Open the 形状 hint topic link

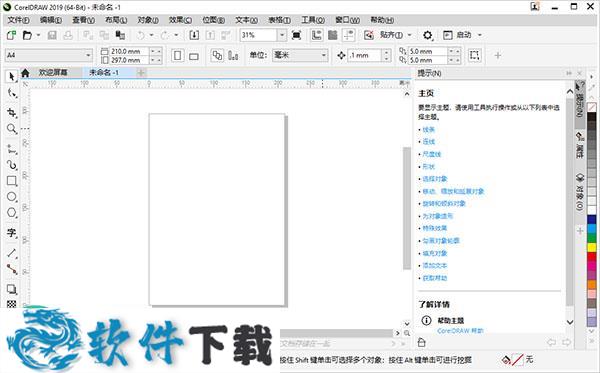[429, 166]
